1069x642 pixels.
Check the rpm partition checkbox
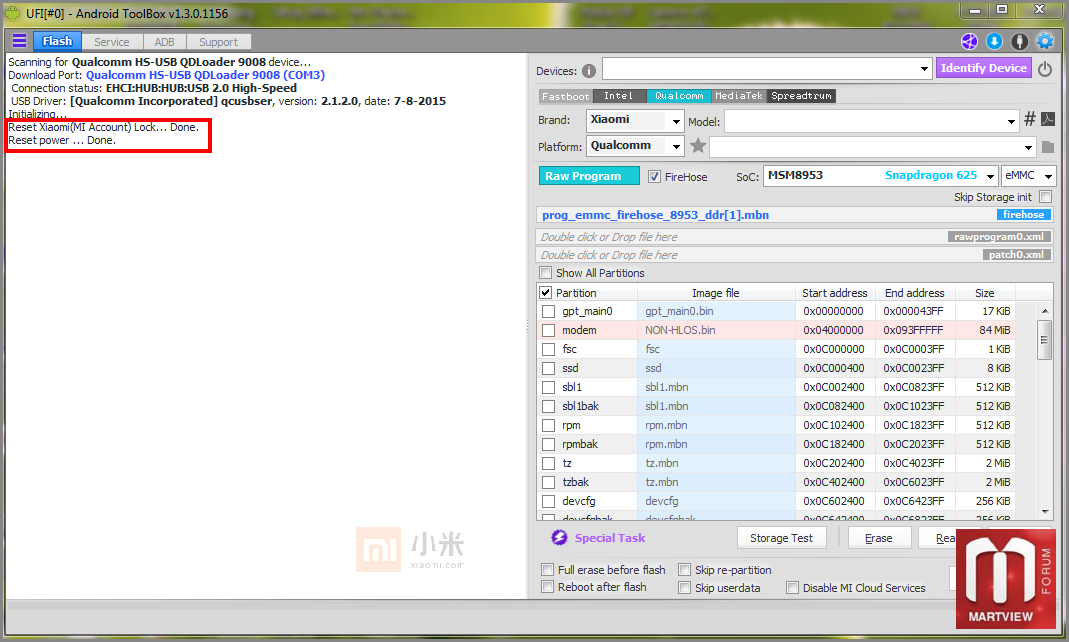[x=549, y=425]
